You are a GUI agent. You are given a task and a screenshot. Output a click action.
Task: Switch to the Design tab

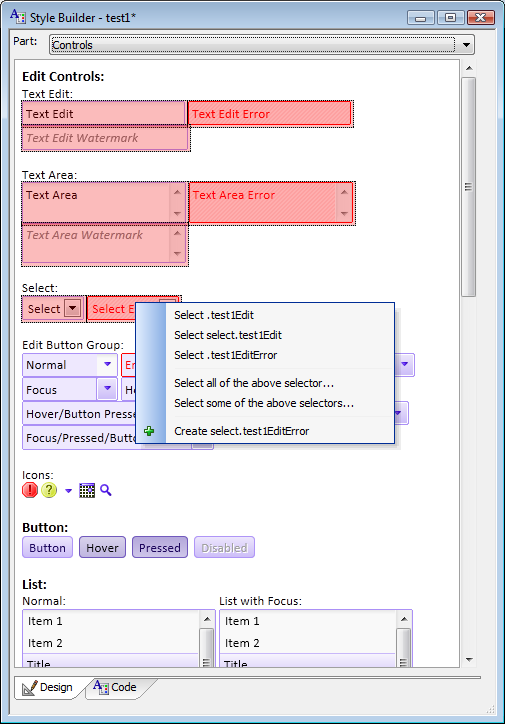point(48,687)
